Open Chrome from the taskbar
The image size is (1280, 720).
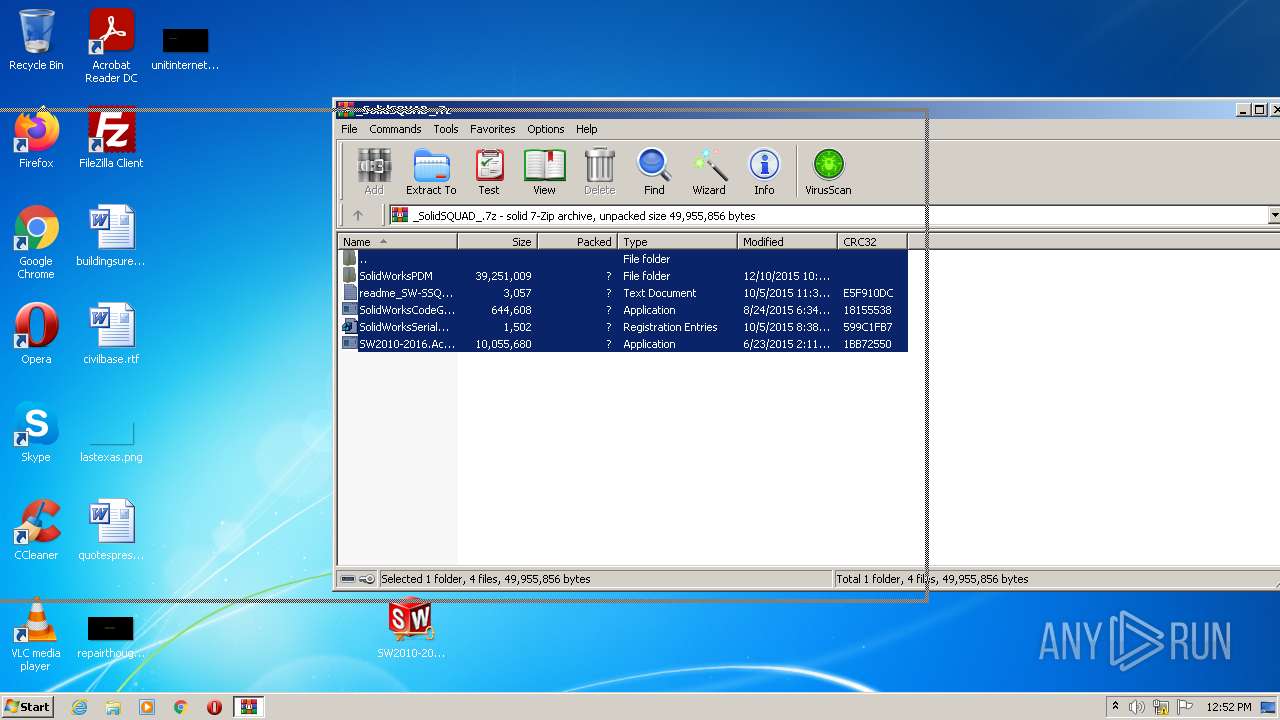click(x=181, y=707)
